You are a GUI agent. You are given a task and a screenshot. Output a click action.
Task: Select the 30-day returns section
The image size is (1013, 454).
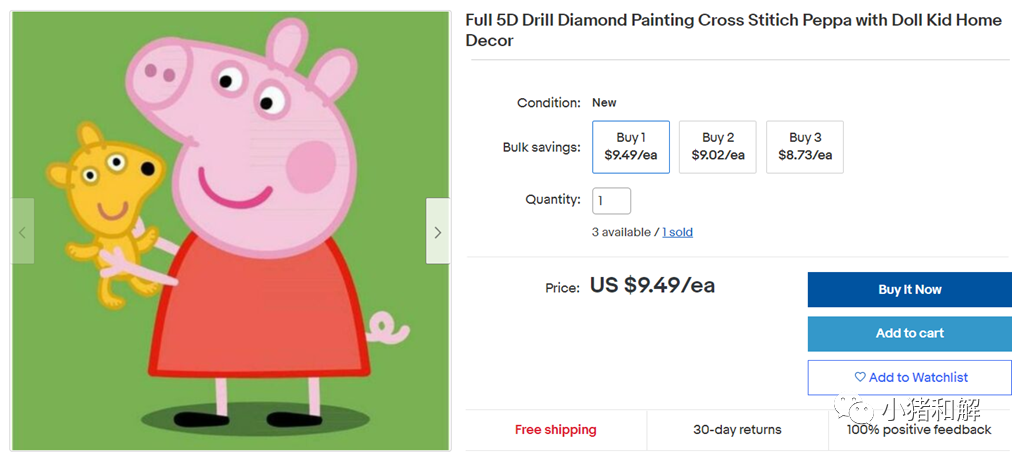[737, 430]
